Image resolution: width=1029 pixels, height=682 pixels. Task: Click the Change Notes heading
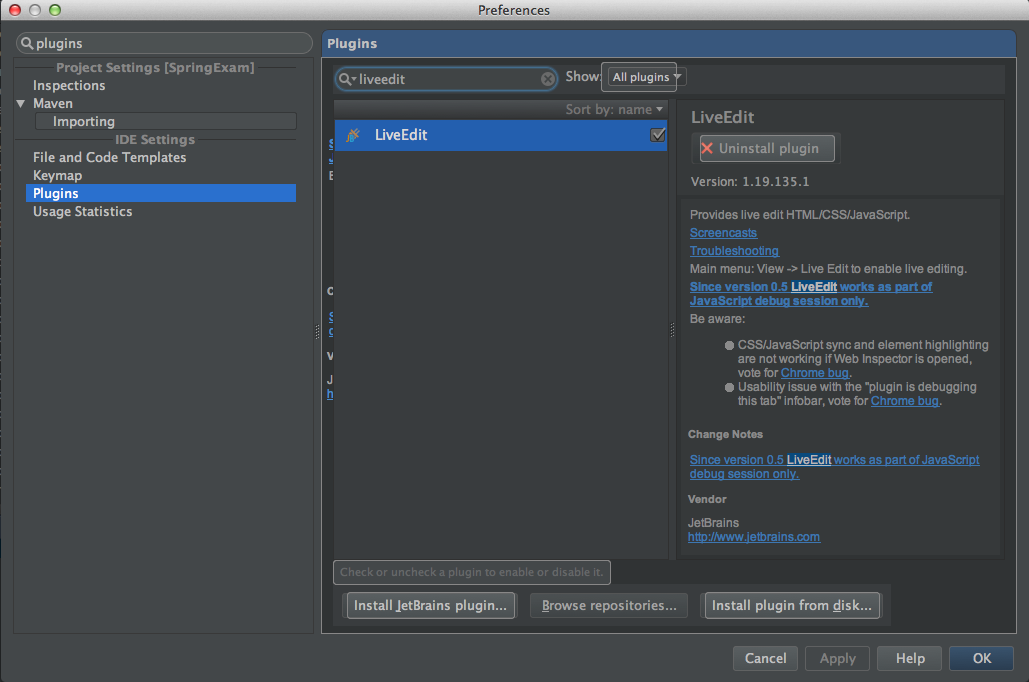(725, 435)
